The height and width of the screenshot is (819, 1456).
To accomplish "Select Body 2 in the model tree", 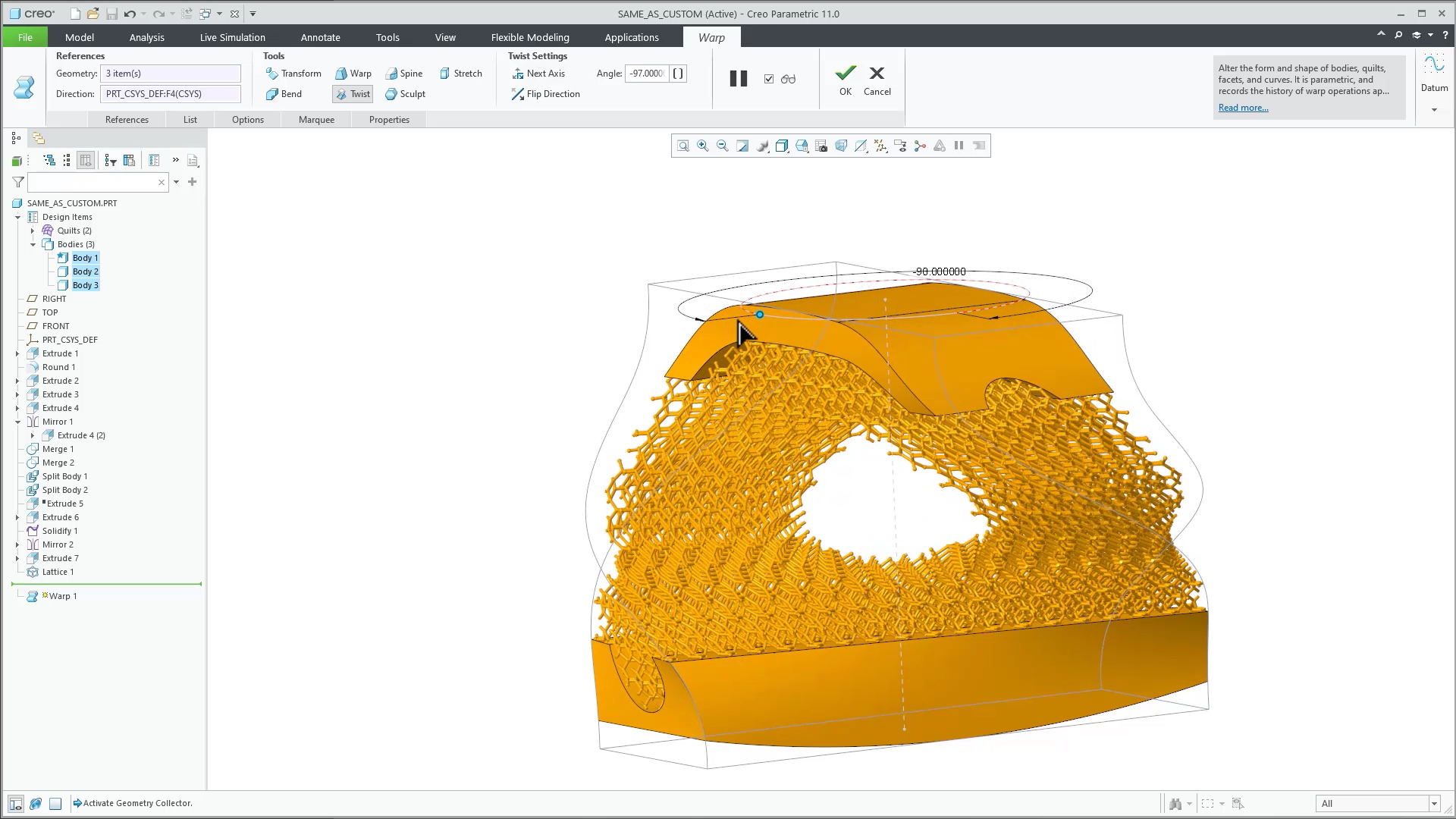I will click(x=85, y=271).
